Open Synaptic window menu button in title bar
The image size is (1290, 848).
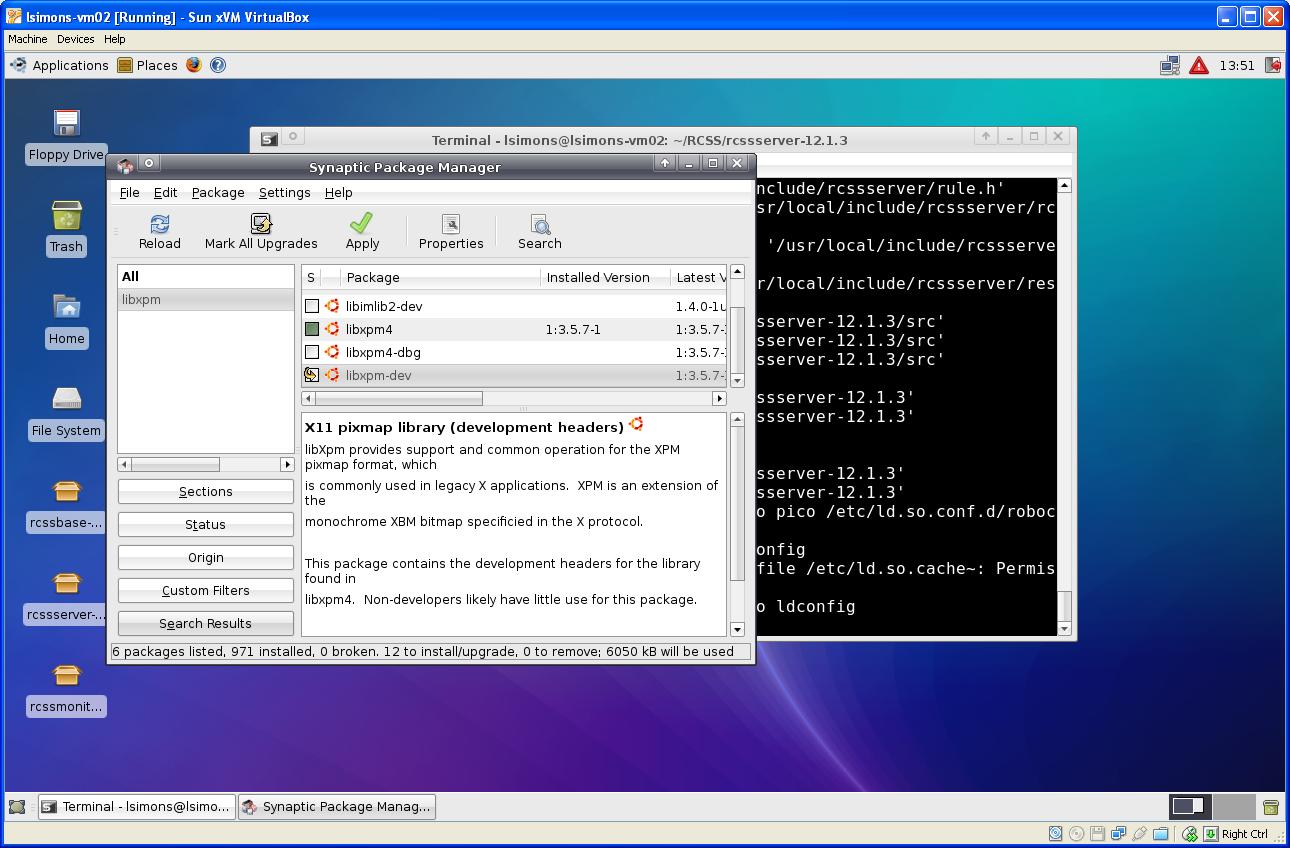(125, 165)
